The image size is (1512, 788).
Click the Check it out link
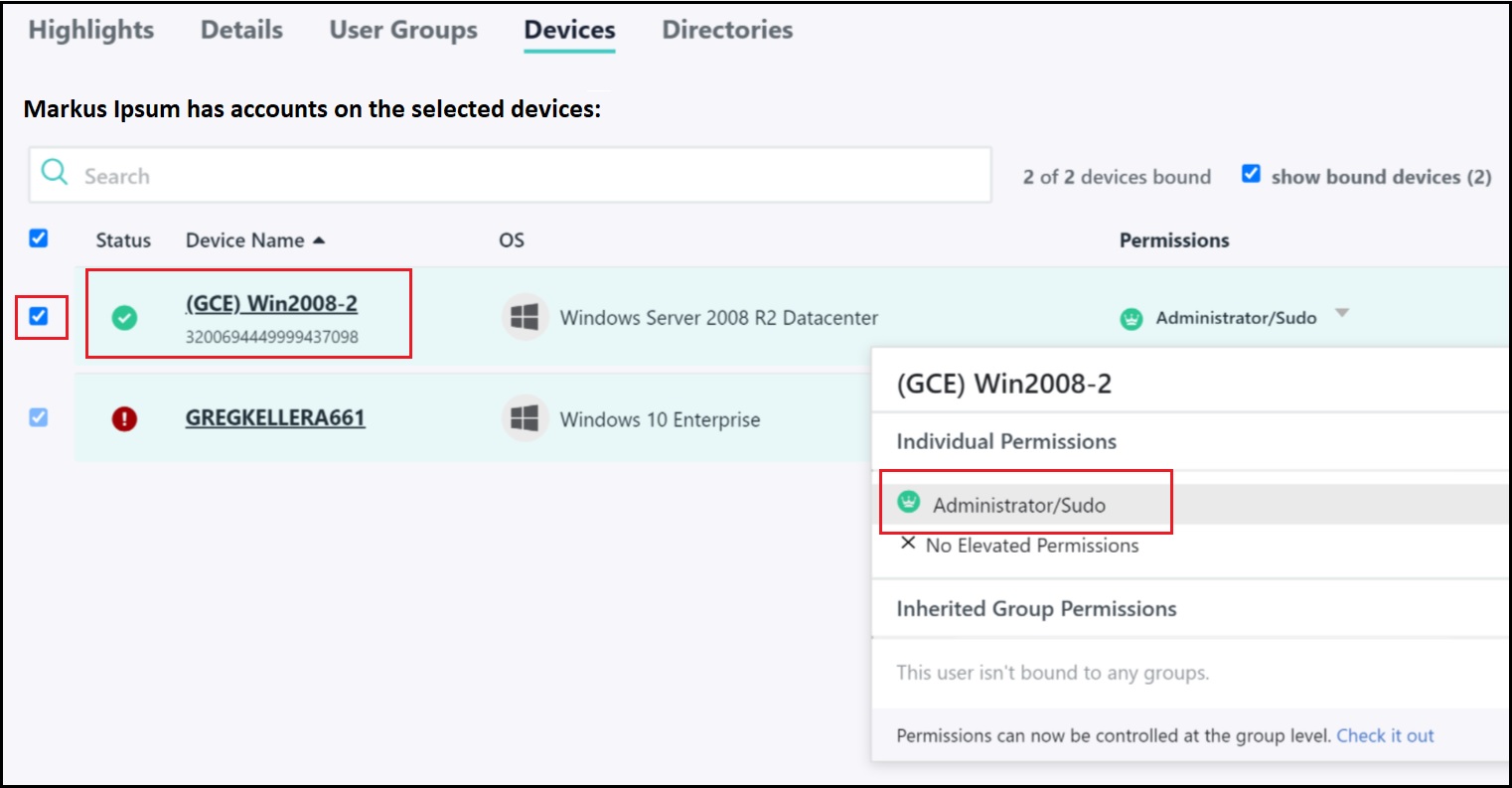tap(1385, 735)
